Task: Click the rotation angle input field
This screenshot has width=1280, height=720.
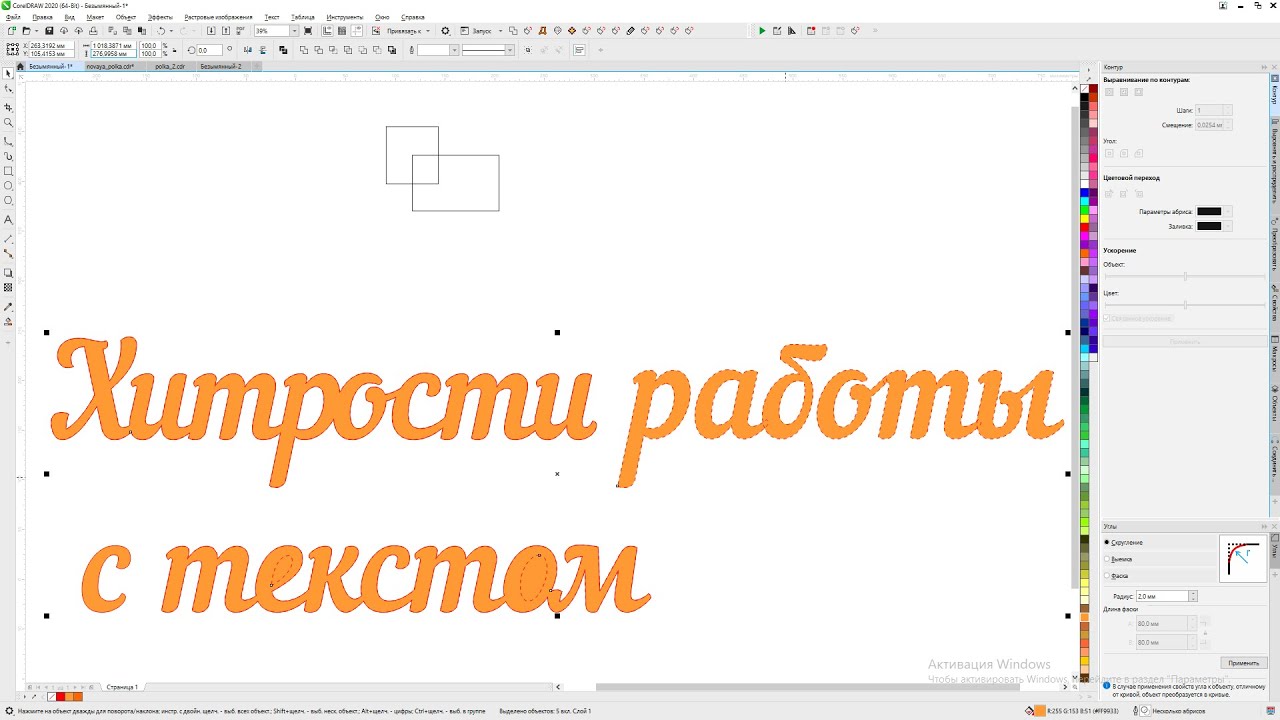Action: click(x=208, y=50)
